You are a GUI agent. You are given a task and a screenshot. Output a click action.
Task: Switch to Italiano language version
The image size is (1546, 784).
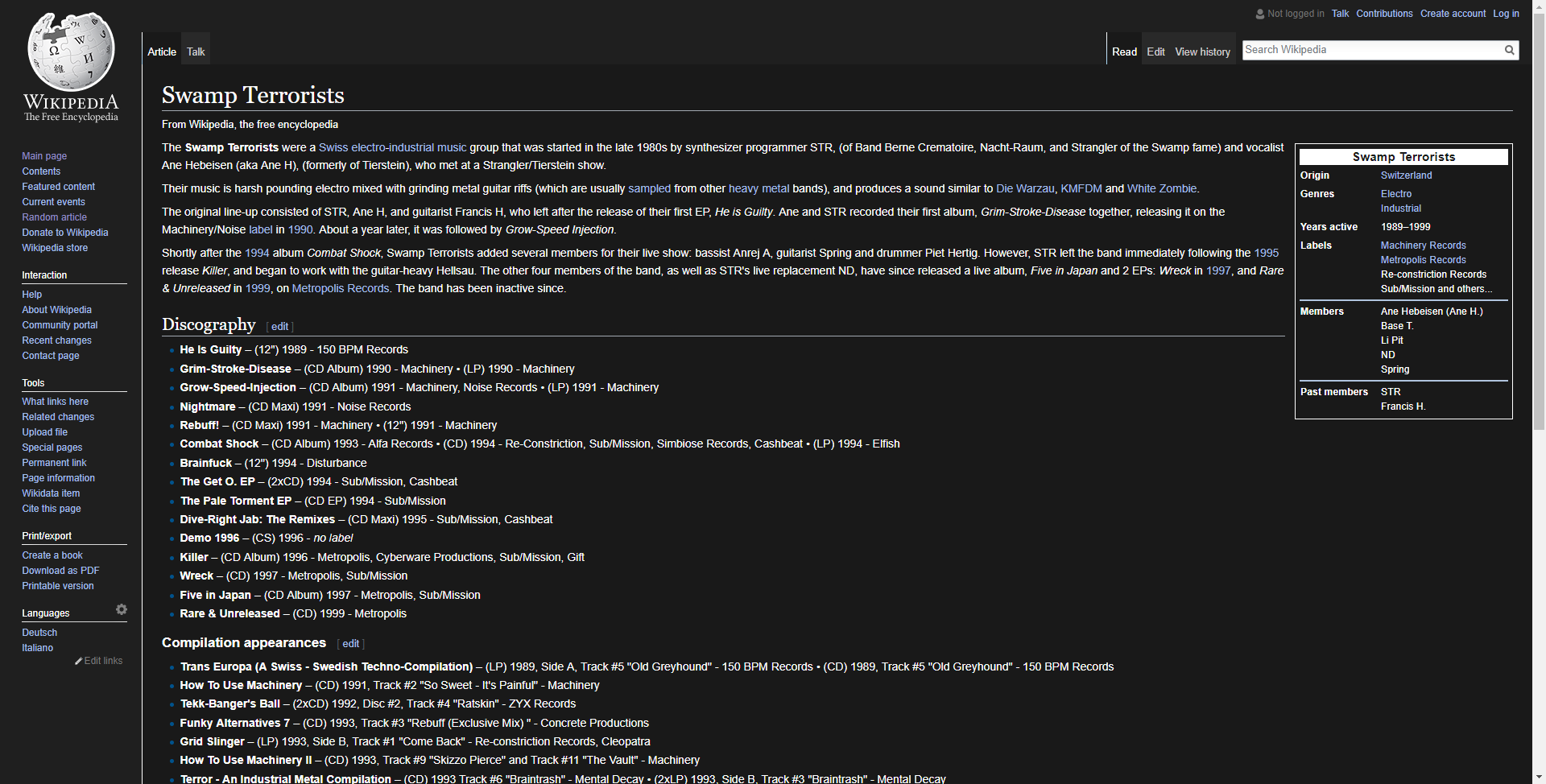(x=37, y=648)
